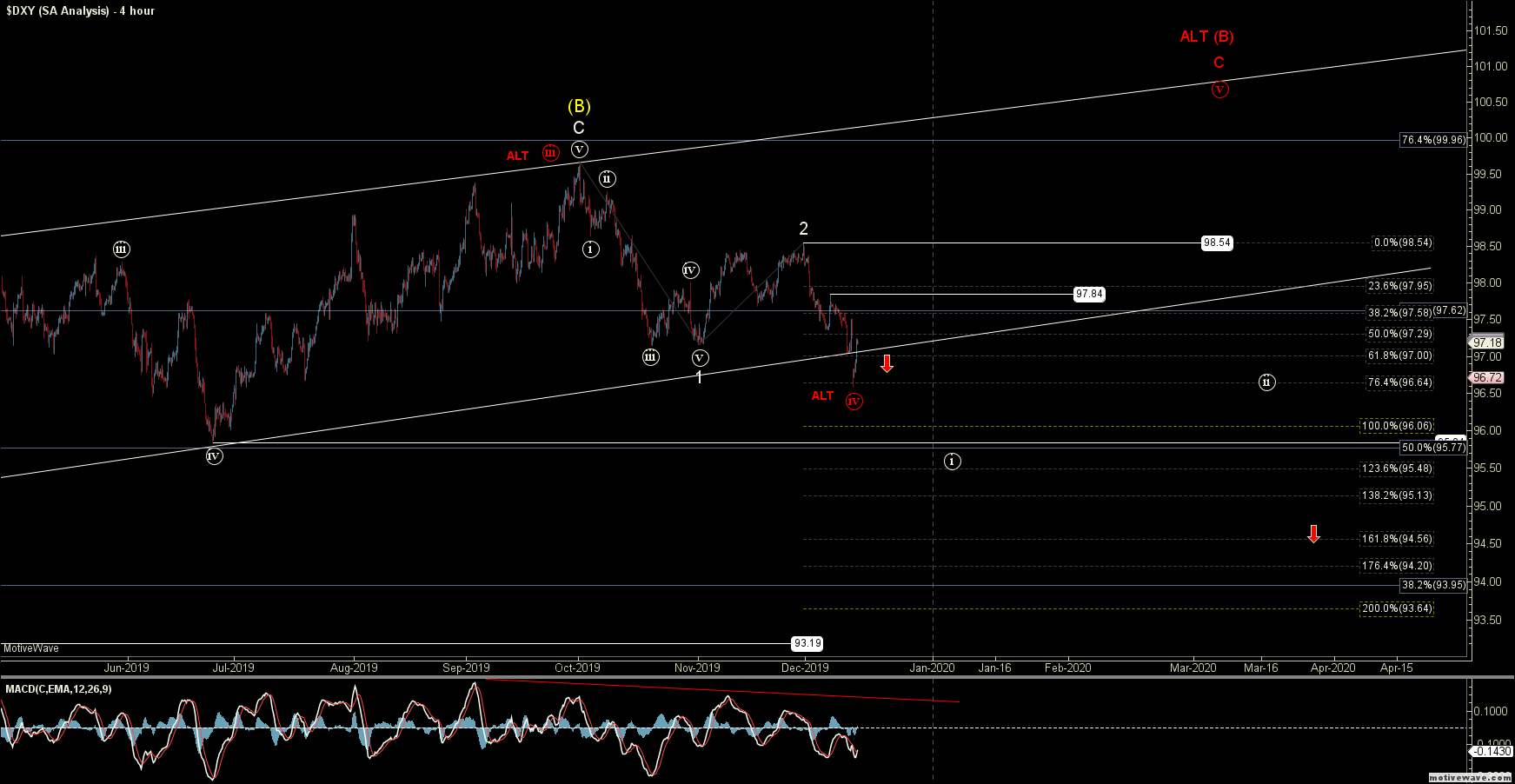Image resolution: width=1515 pixels, height=784 pixels.
Task: Click the $DXY (SA Analysis) chart title
Action: [80, 10]
